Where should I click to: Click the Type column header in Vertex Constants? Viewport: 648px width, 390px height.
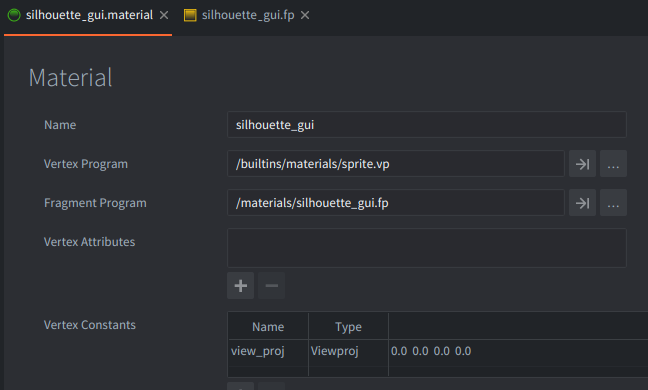[348, 327]
